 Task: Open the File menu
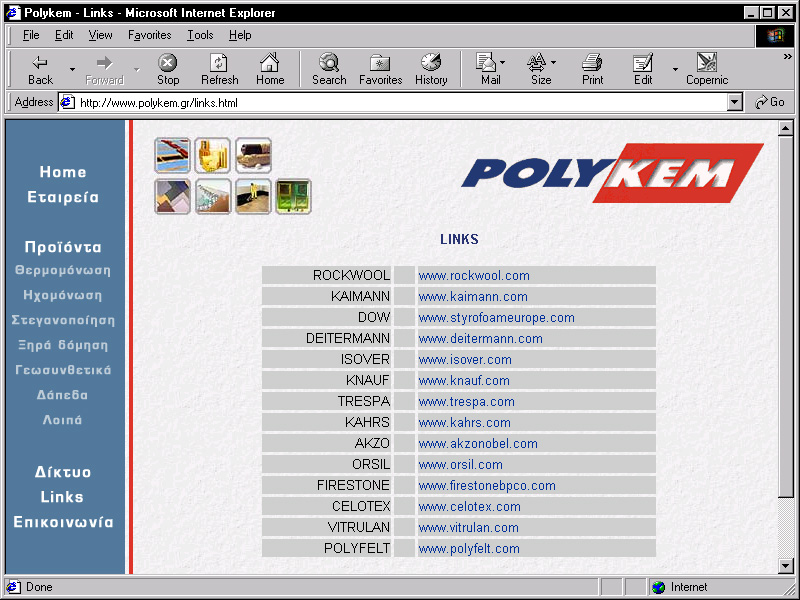click(31, 35)
